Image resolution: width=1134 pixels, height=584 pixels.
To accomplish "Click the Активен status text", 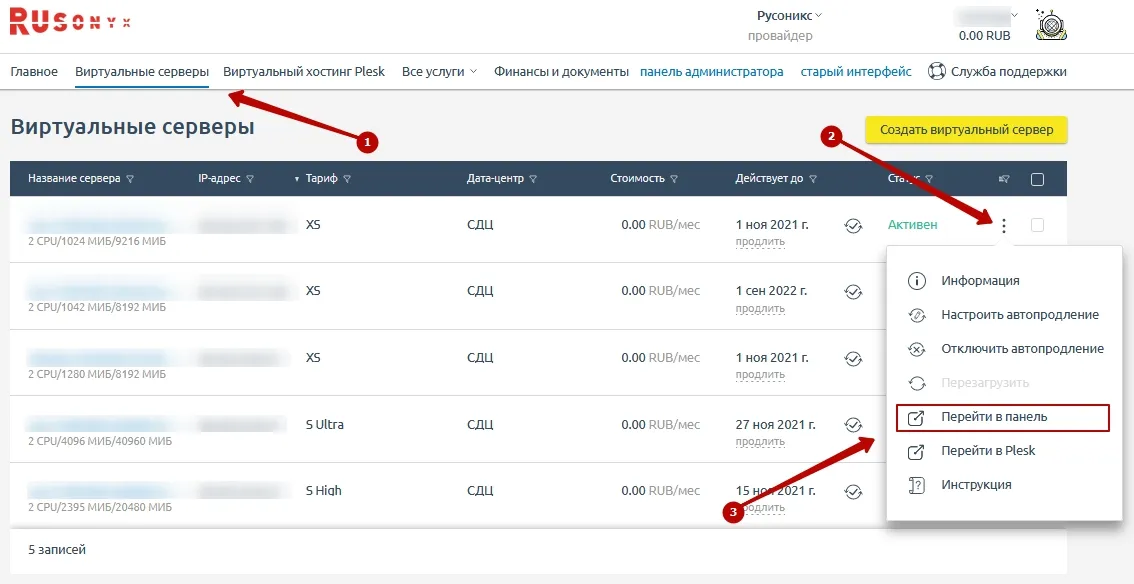I will [913, 225].
